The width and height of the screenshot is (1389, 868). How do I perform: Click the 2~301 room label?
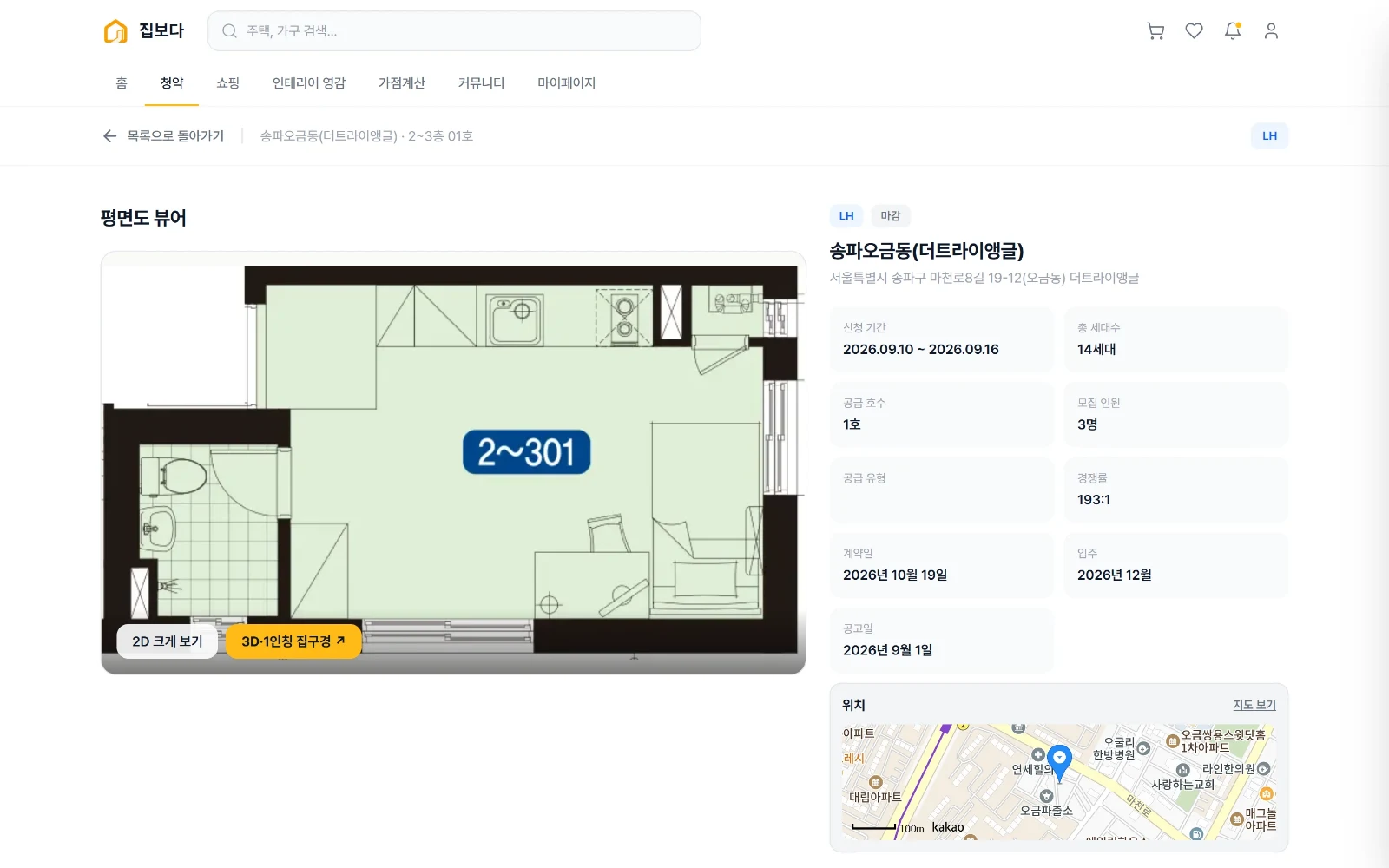tap(526, 452)
